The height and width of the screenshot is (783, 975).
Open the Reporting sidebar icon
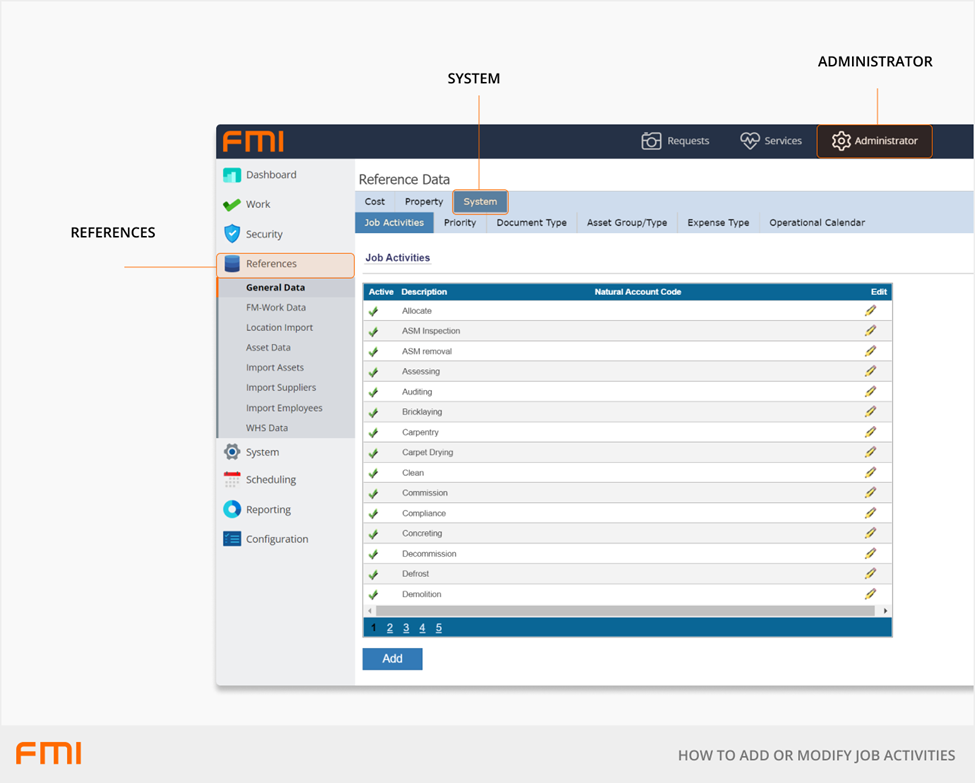[x=232, y=509]
